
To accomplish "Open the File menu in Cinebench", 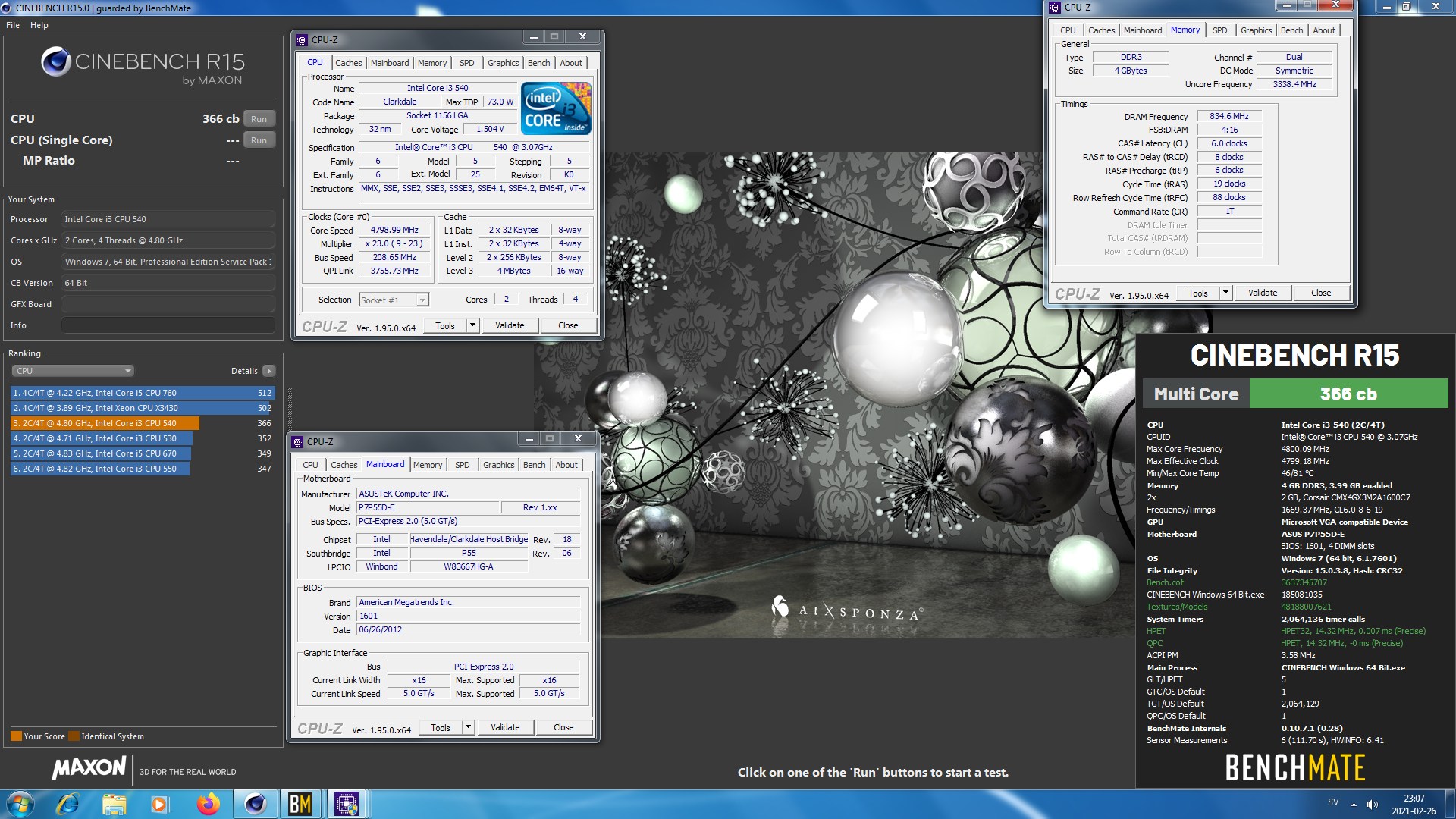I will 13,25.
